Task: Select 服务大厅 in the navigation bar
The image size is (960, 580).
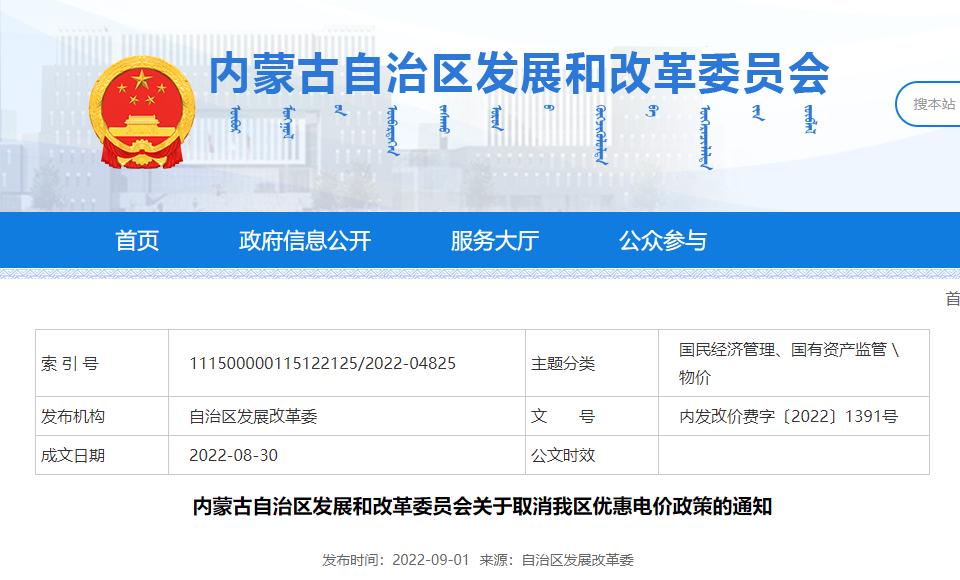Action: pyautogui.click(x=494, y=241)
